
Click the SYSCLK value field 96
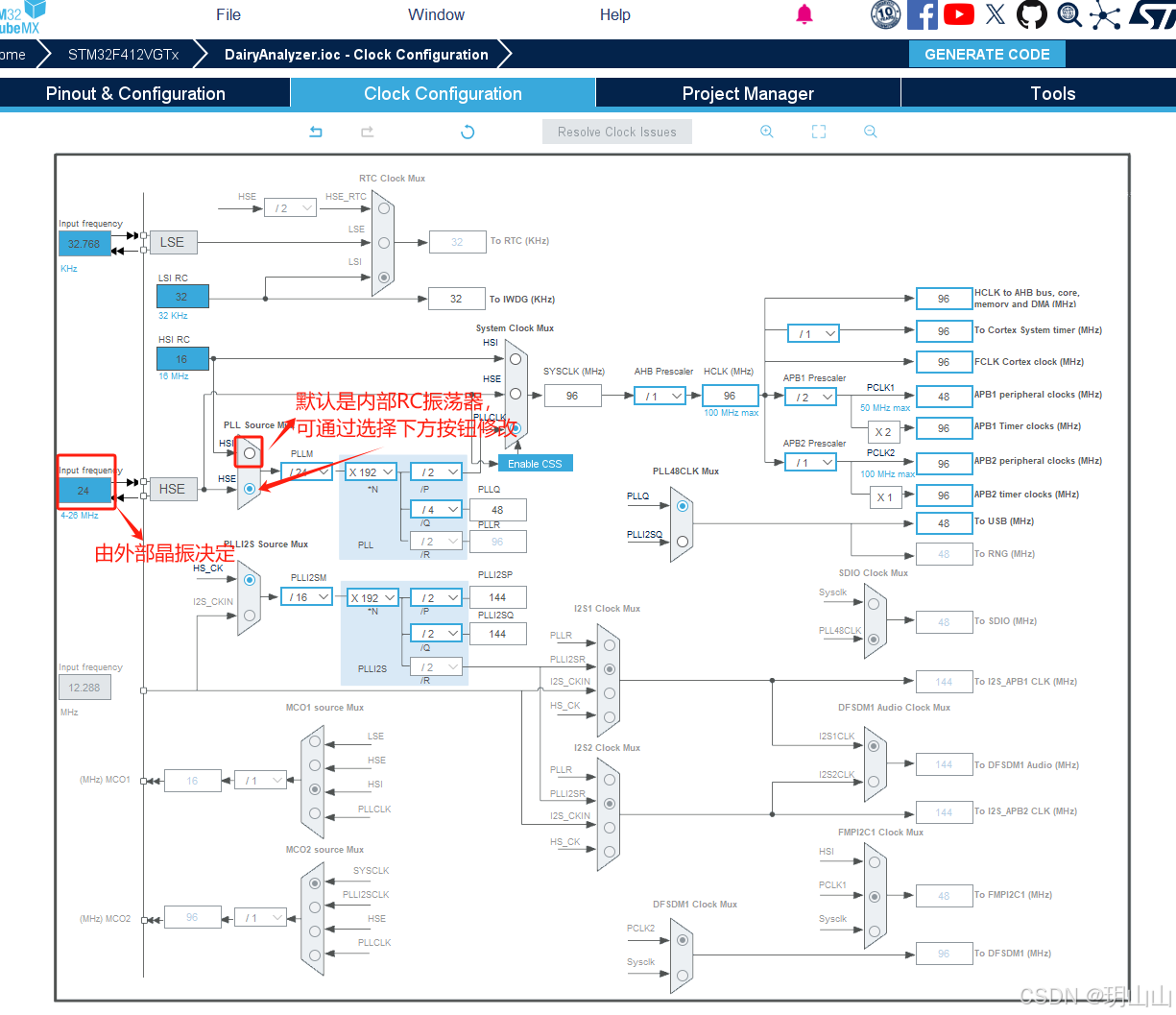pyautogui.click(x=572, y=395)
